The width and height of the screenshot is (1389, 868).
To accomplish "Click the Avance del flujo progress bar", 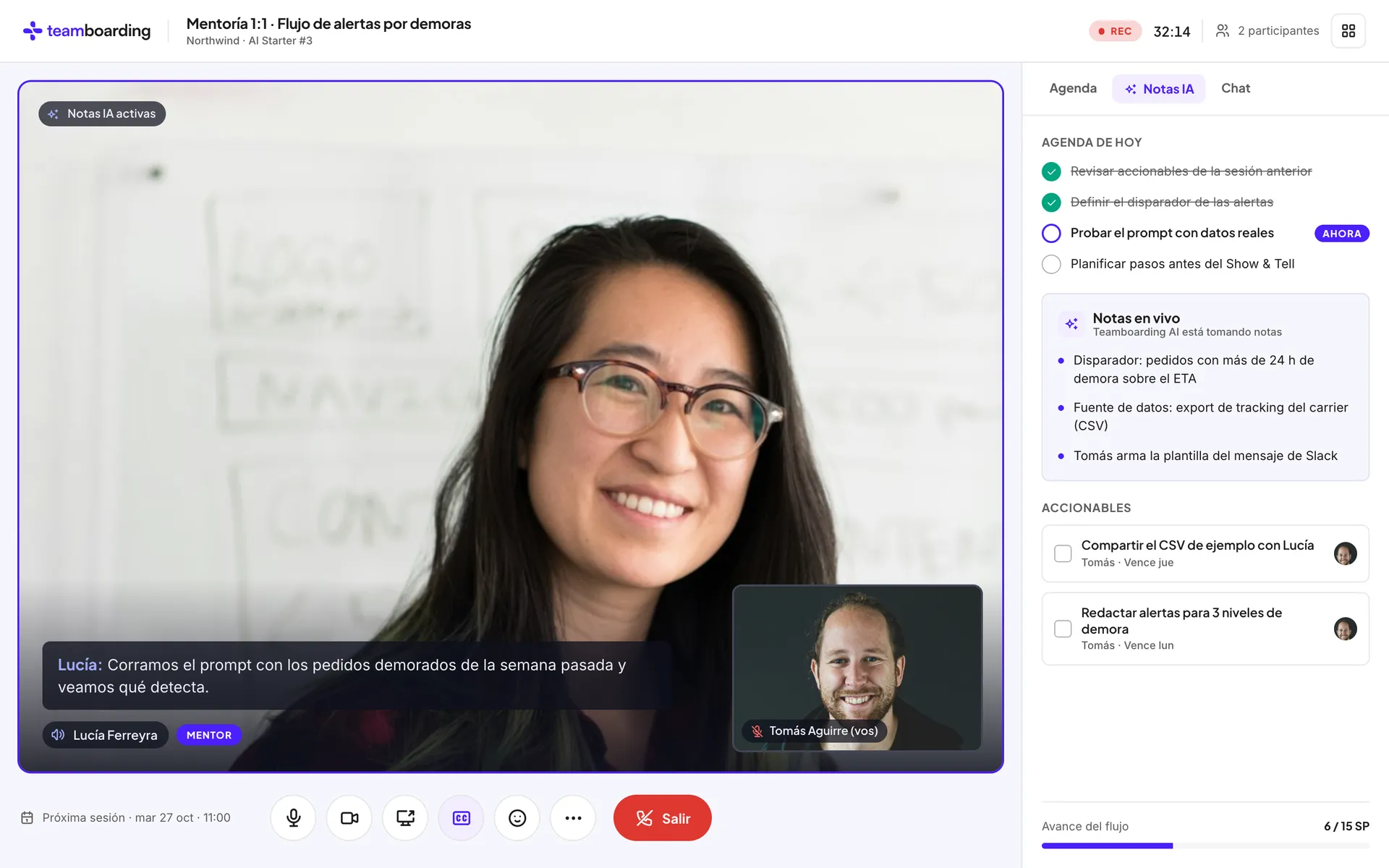I will pos(1205,846).
